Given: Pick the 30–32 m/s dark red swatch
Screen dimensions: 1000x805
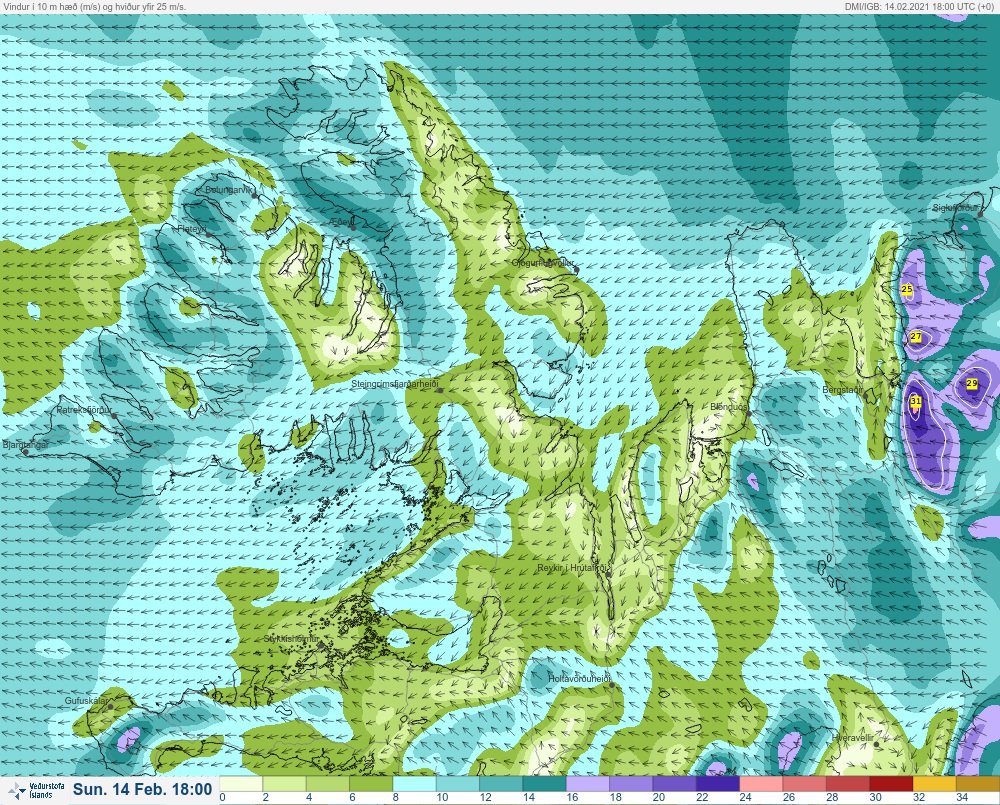Looking at the screenshot, I should (x=892, y=783).
